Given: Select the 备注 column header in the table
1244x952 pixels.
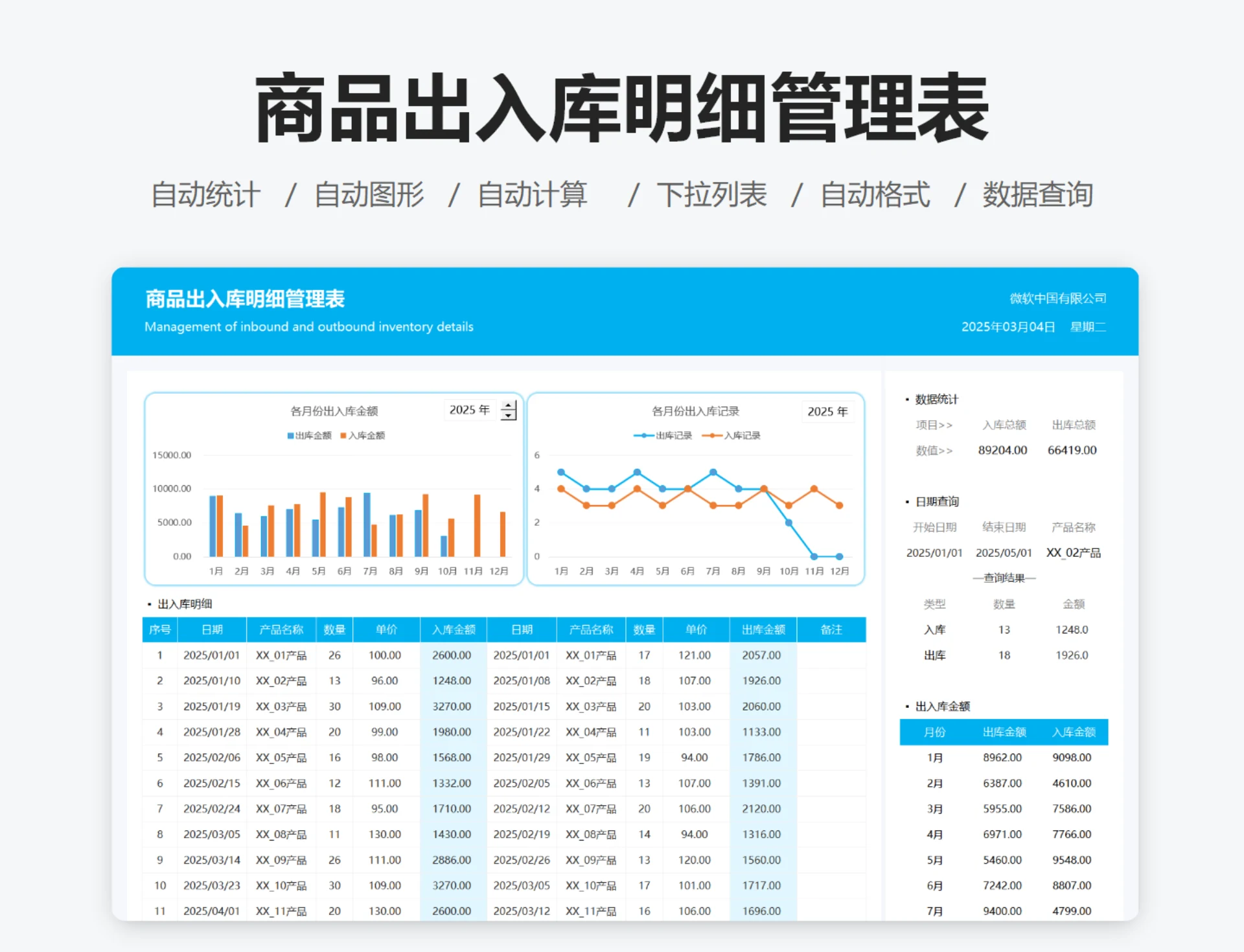Looking at the screenshot, I should click(x=831, y=629).
